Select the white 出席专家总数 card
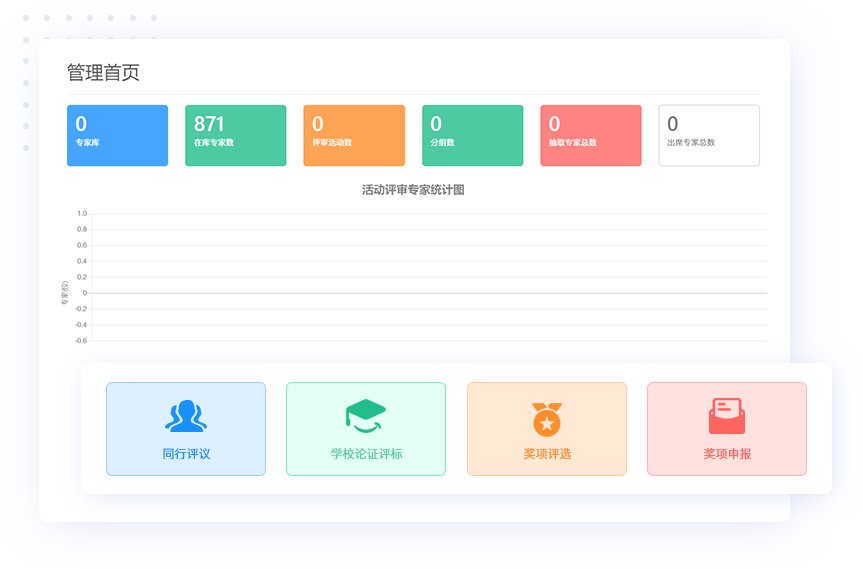Screen dimensions: 863x569 coord(709,135)
